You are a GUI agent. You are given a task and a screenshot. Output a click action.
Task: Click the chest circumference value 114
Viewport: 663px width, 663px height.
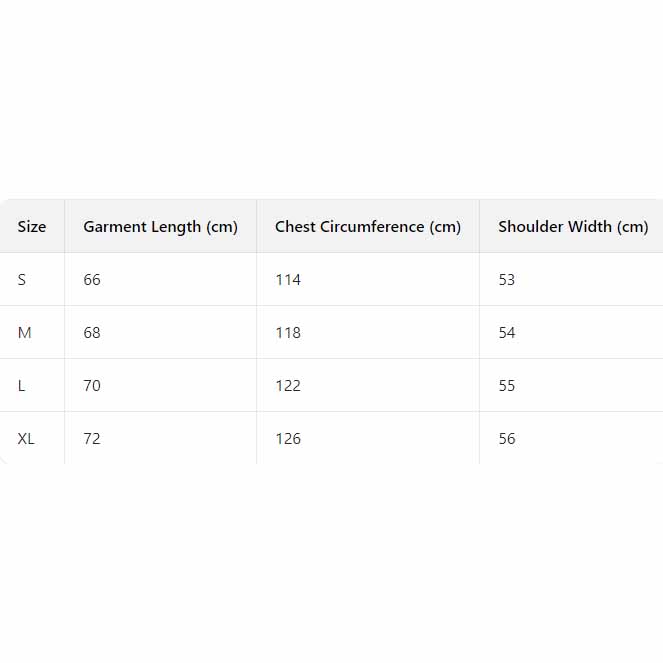pos(288,280)
